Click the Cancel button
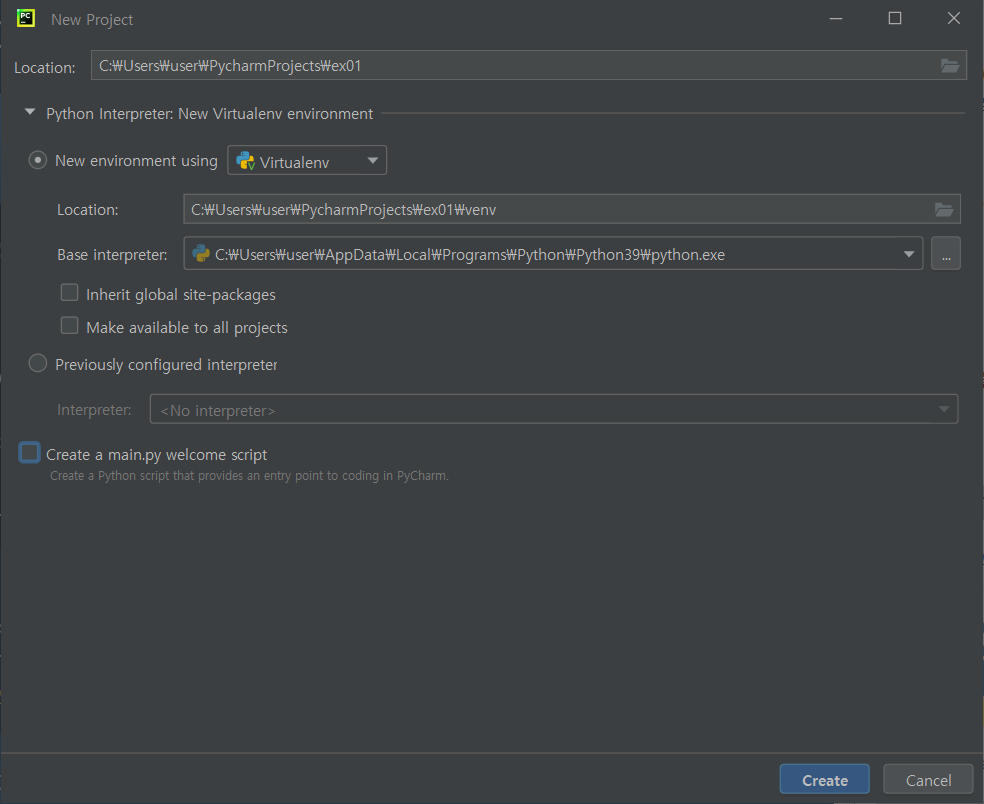 click(928, 780)
